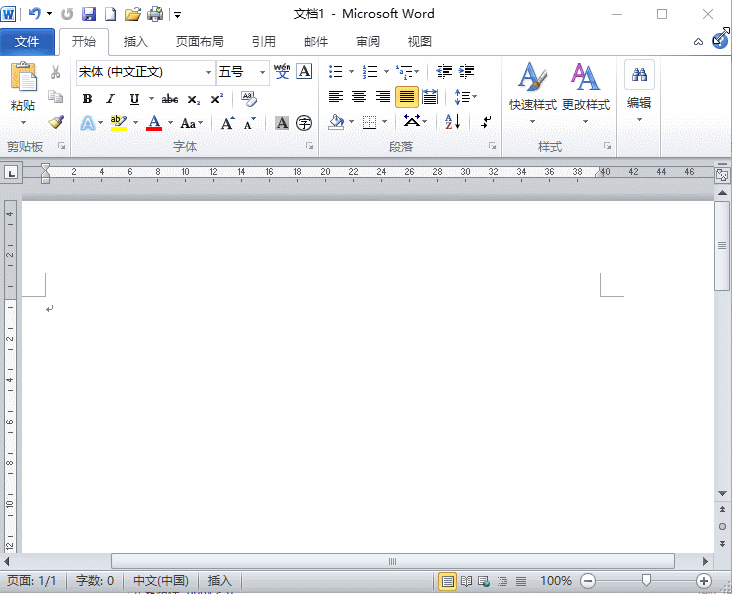This screenshot has width=732, height=594.
Task: Open line spacing dropdown
Action: point(465,97)
